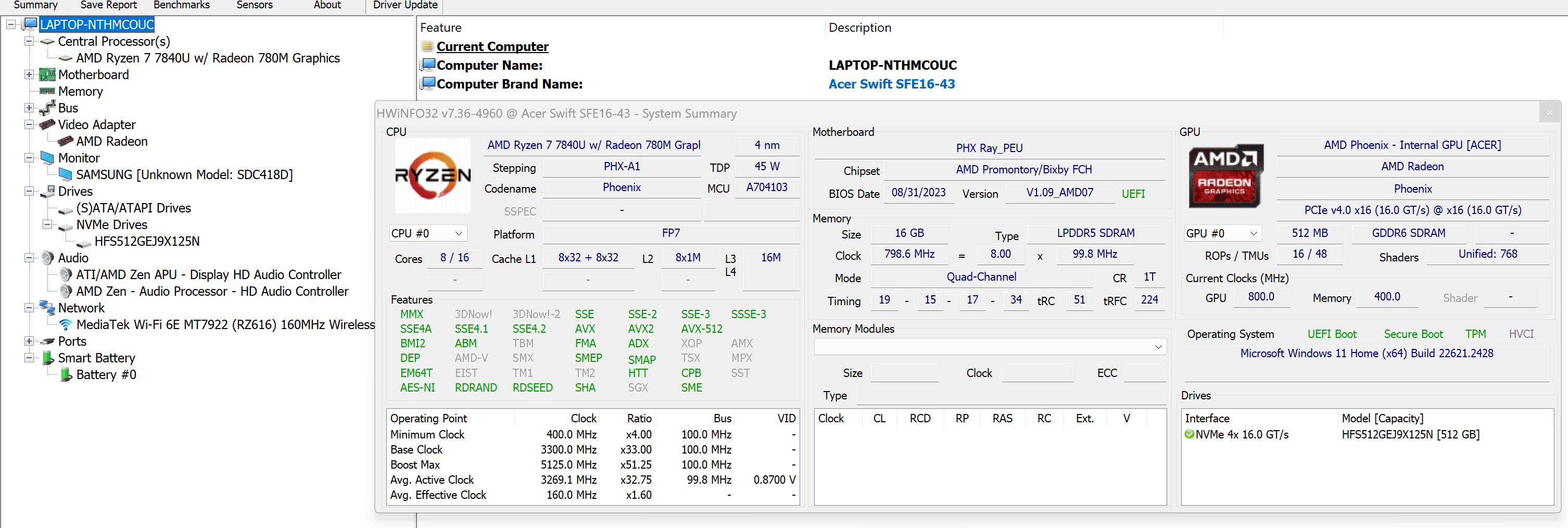The height and width of the screenshot is (528, 1568).
Task: Click the Boost Max row in clock table
Action: (592, 464)
